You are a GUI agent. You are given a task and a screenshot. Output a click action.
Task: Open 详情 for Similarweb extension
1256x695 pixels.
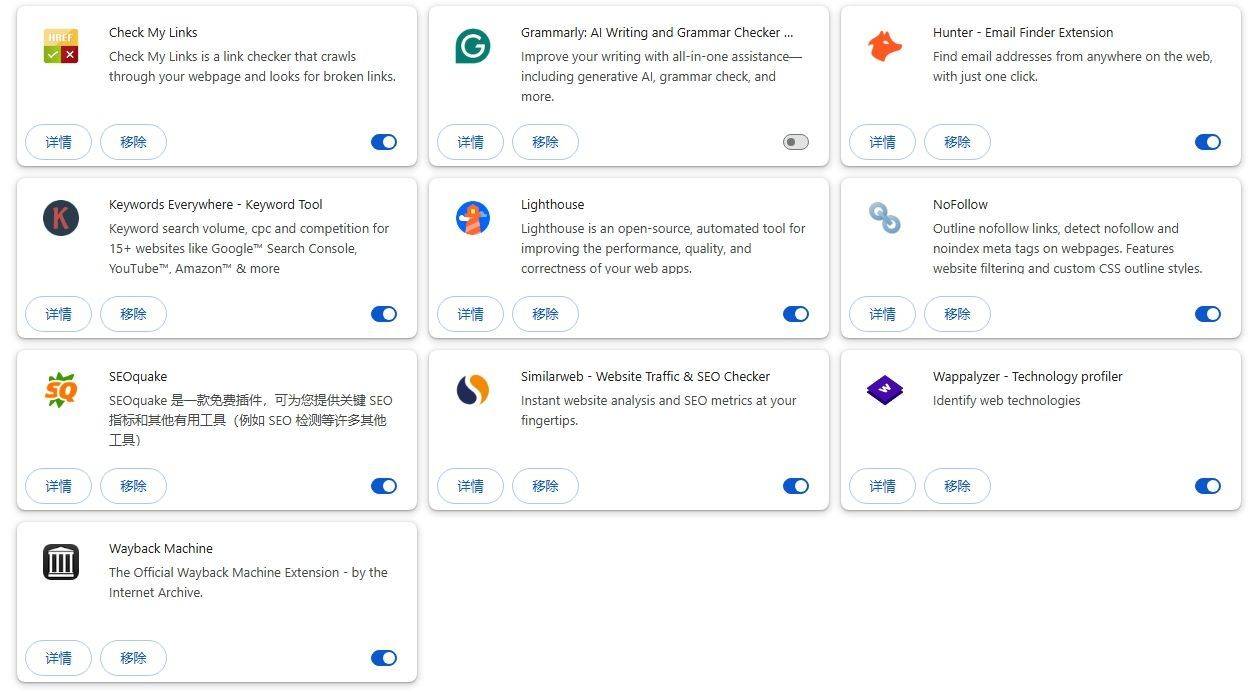click(x=470, y=486)
